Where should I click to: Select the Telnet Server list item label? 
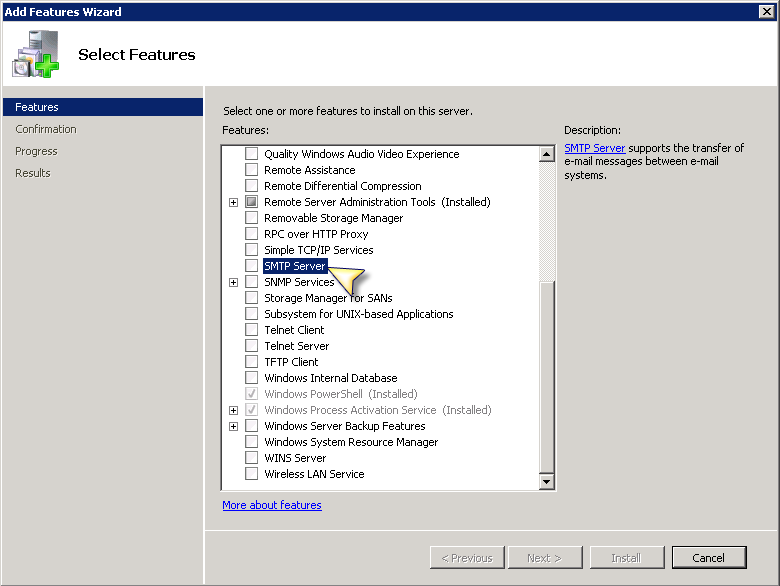point(296,346)
